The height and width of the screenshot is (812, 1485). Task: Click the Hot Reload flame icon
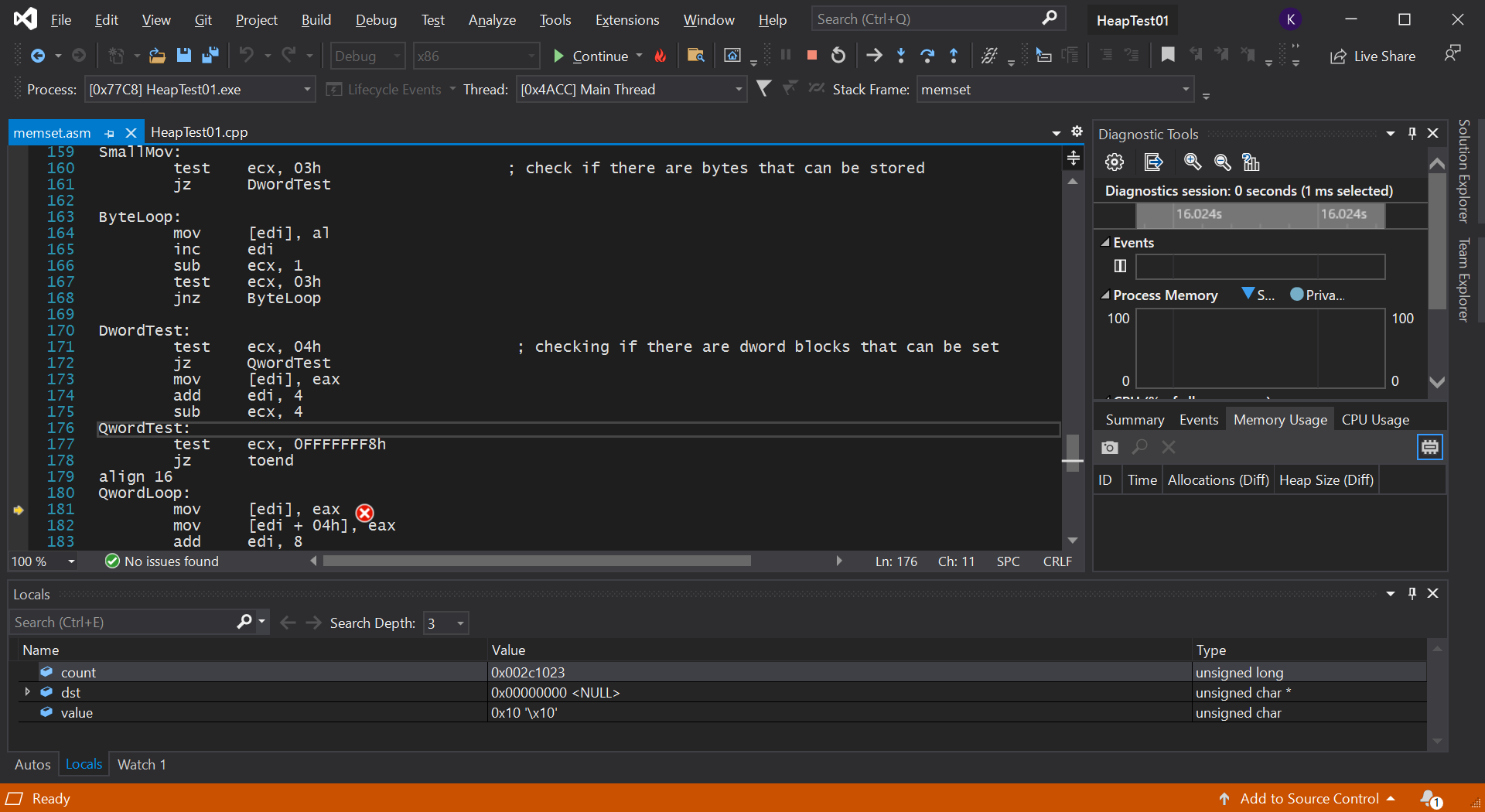(x=661, y=56)
